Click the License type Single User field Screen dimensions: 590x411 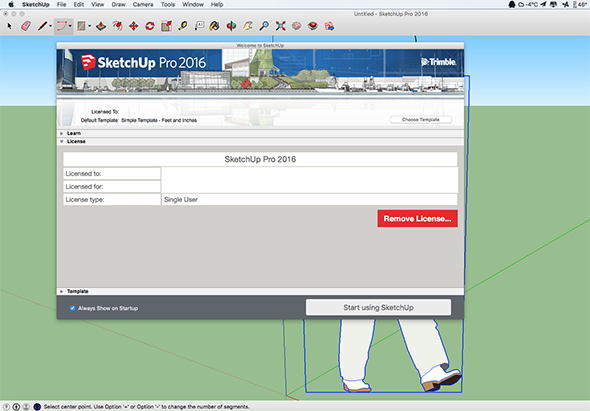pos(309,199)
